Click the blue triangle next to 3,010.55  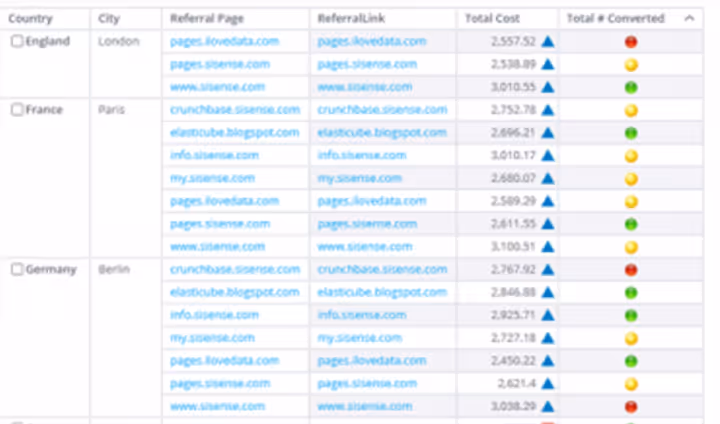coord(547,87)
